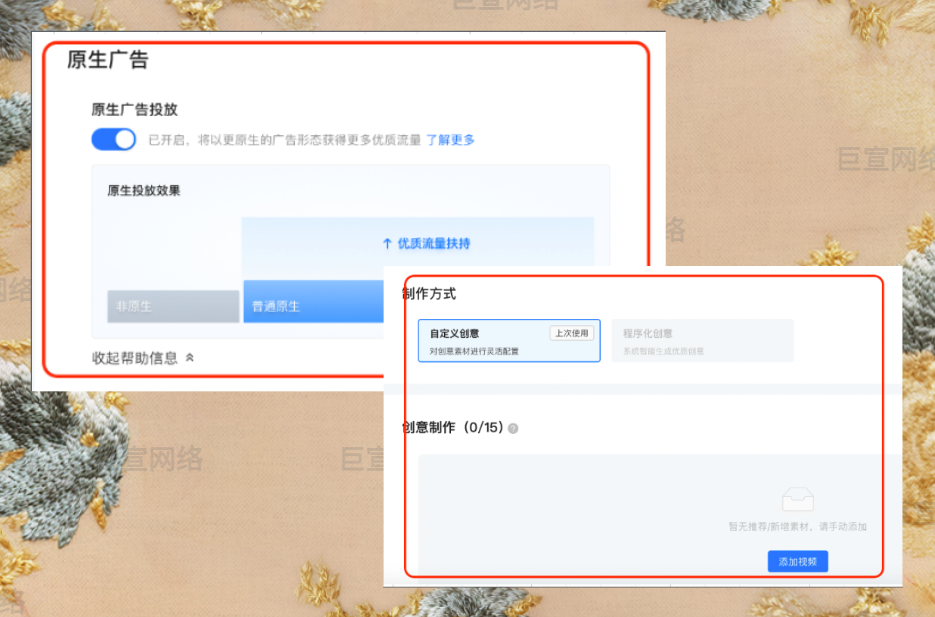Viewport: 935px width, 617px height.
Task: Click the empty-state inbox icon
Action: [798, 498]
